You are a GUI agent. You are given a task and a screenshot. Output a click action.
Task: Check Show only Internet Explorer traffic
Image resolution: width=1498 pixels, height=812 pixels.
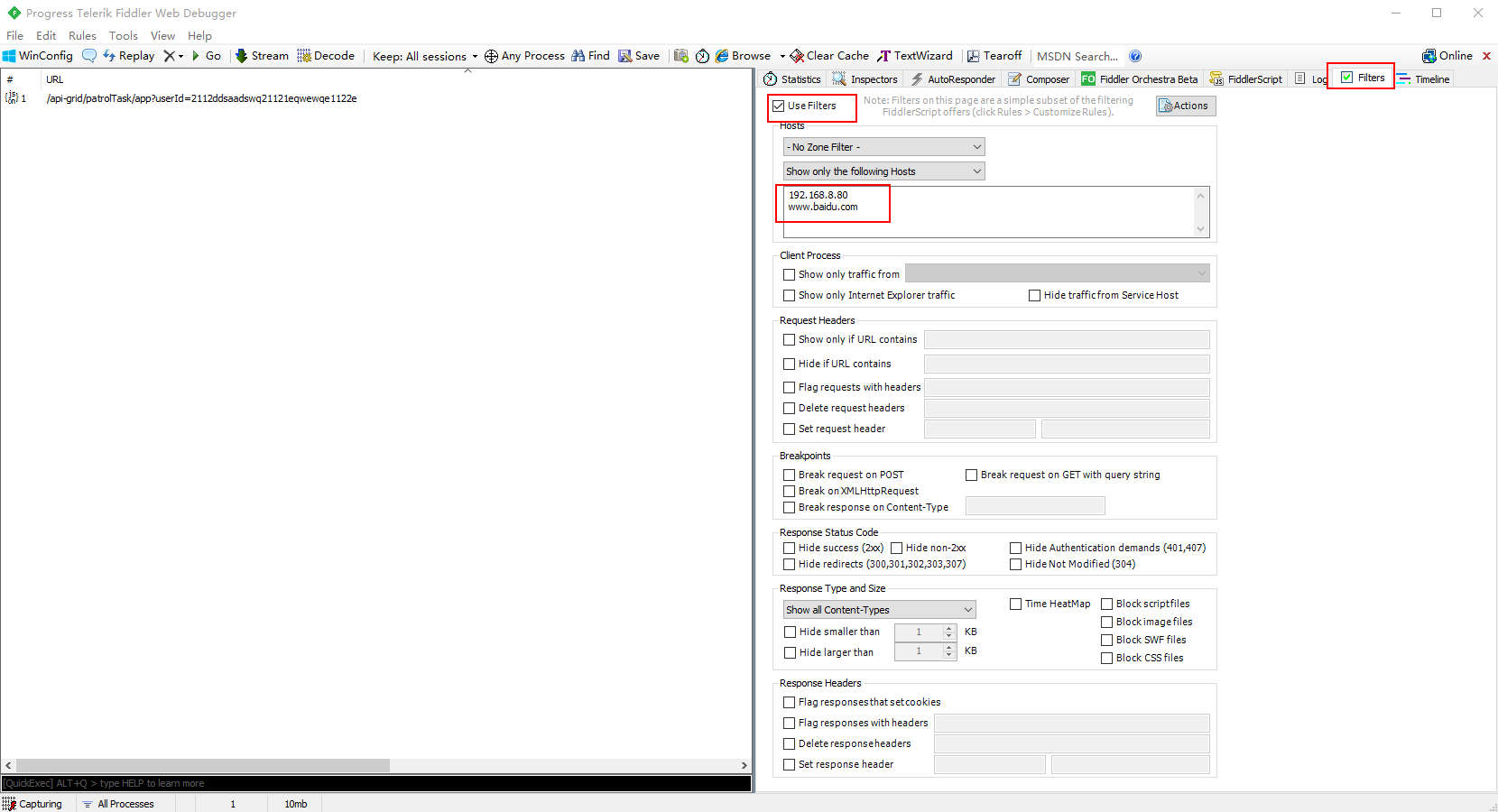click(790, 295)
